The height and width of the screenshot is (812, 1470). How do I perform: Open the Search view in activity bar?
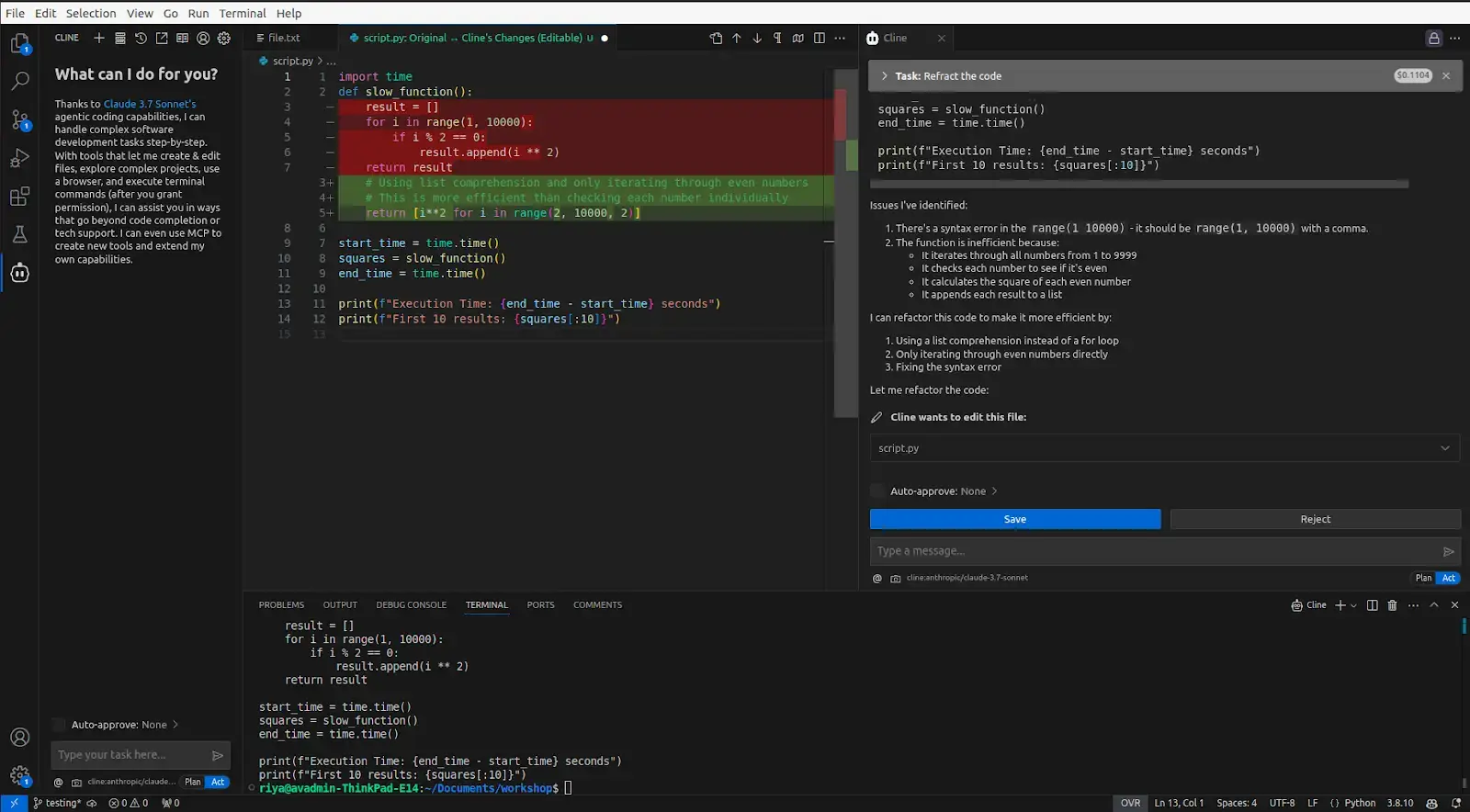click(19, 81)
